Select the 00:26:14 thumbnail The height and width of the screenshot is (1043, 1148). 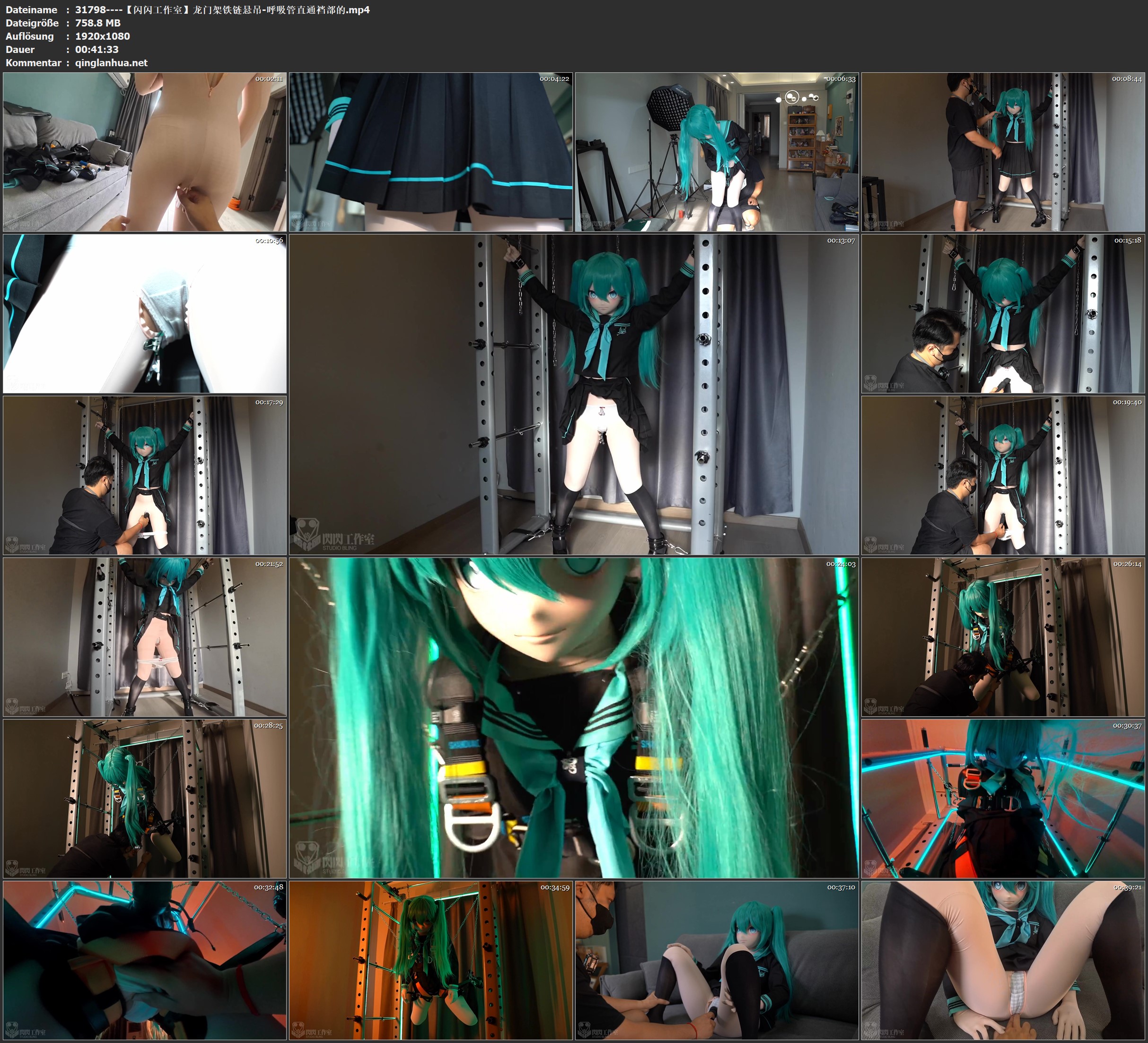1003,637
